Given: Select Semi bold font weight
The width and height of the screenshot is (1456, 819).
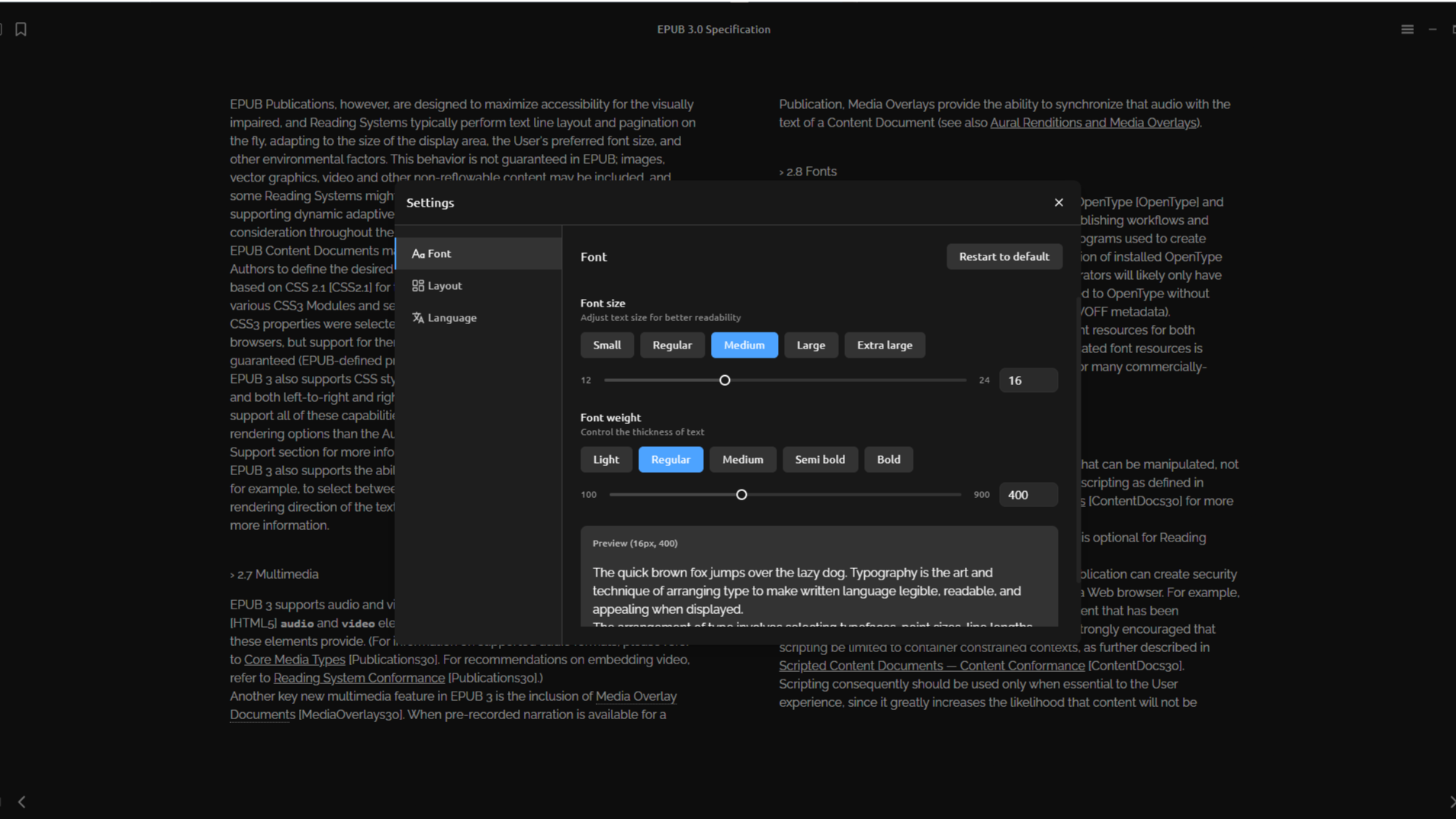Looking at the screenshot, I should (819, 459).
